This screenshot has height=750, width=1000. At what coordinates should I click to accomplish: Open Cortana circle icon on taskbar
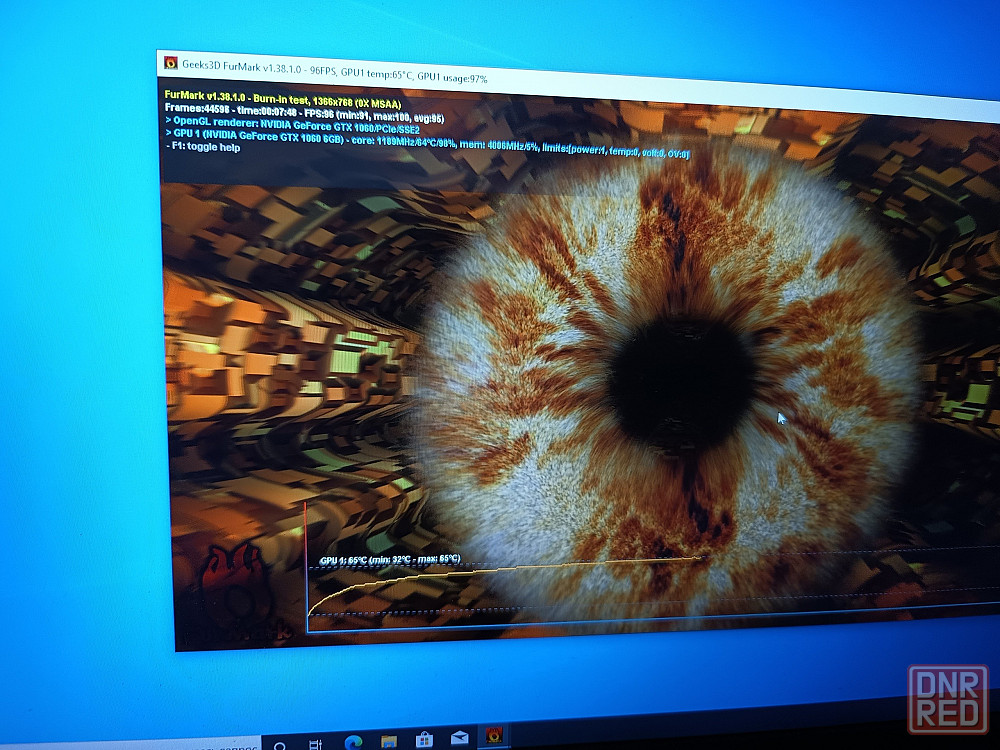[280, 745]
